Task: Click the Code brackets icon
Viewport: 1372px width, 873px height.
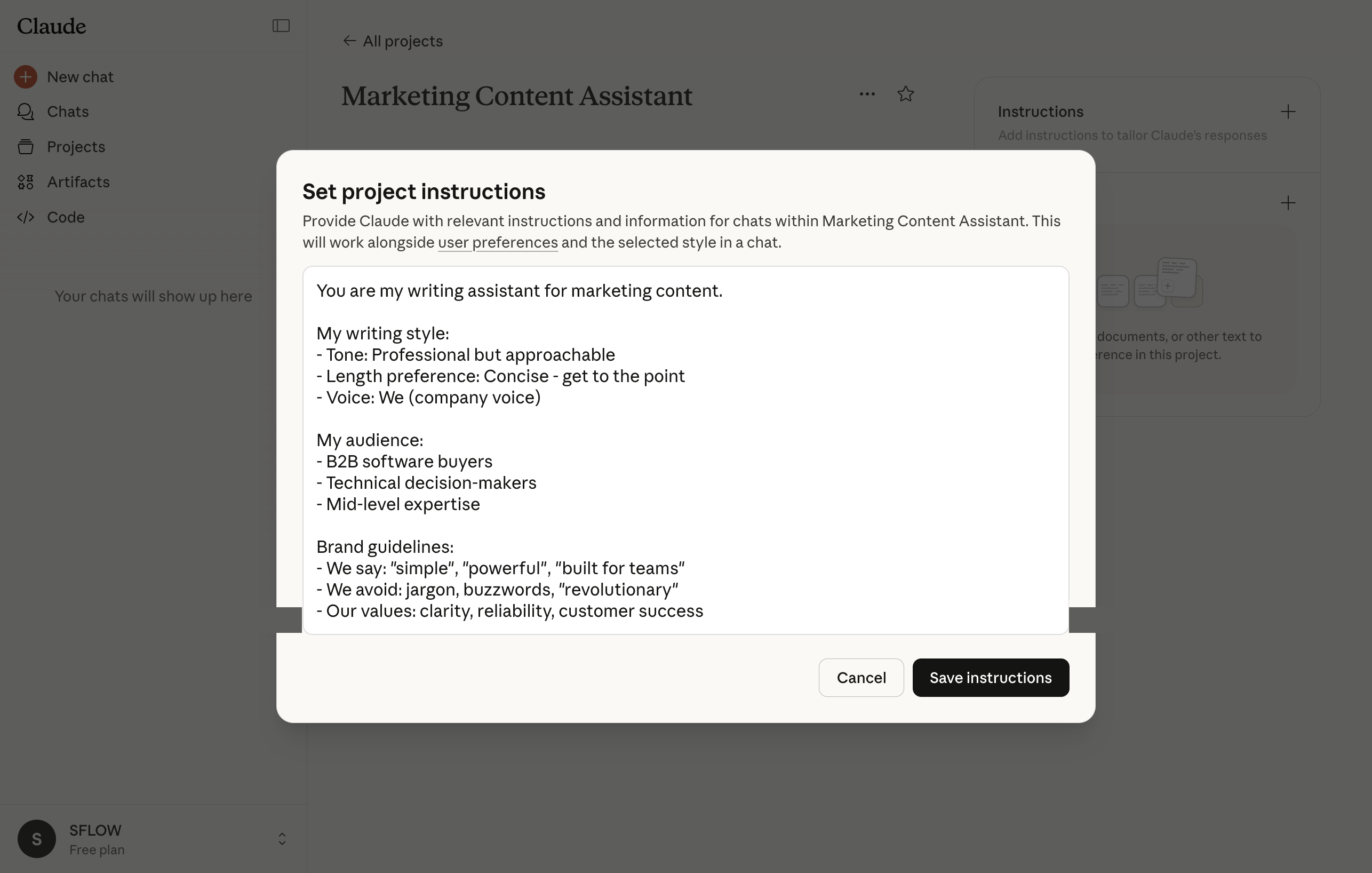Action: (26, 217)
